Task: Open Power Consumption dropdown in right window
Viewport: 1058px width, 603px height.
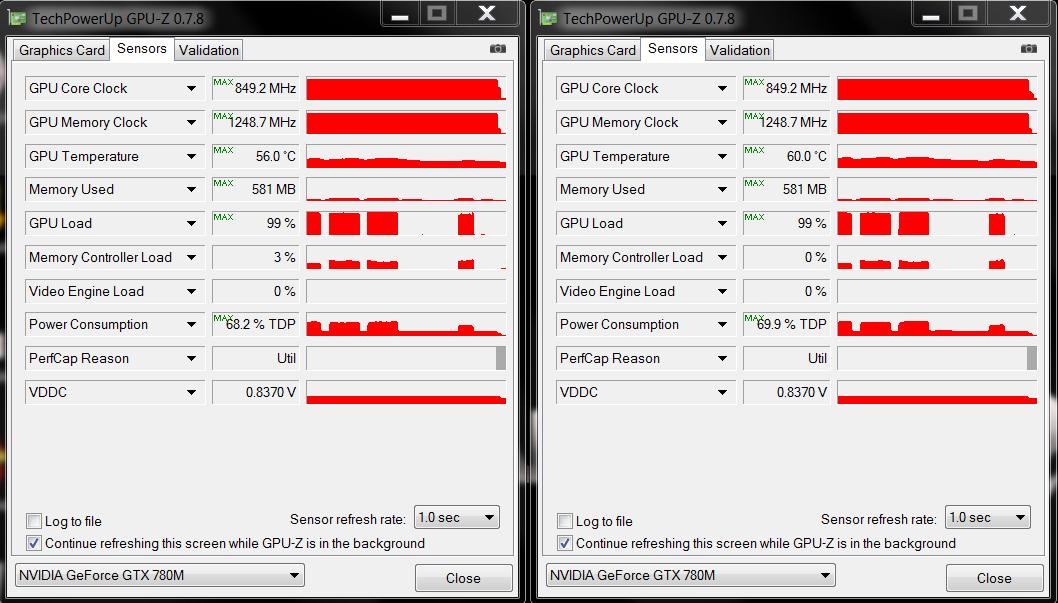Action: pyautogui.click(x=723, y=324)
